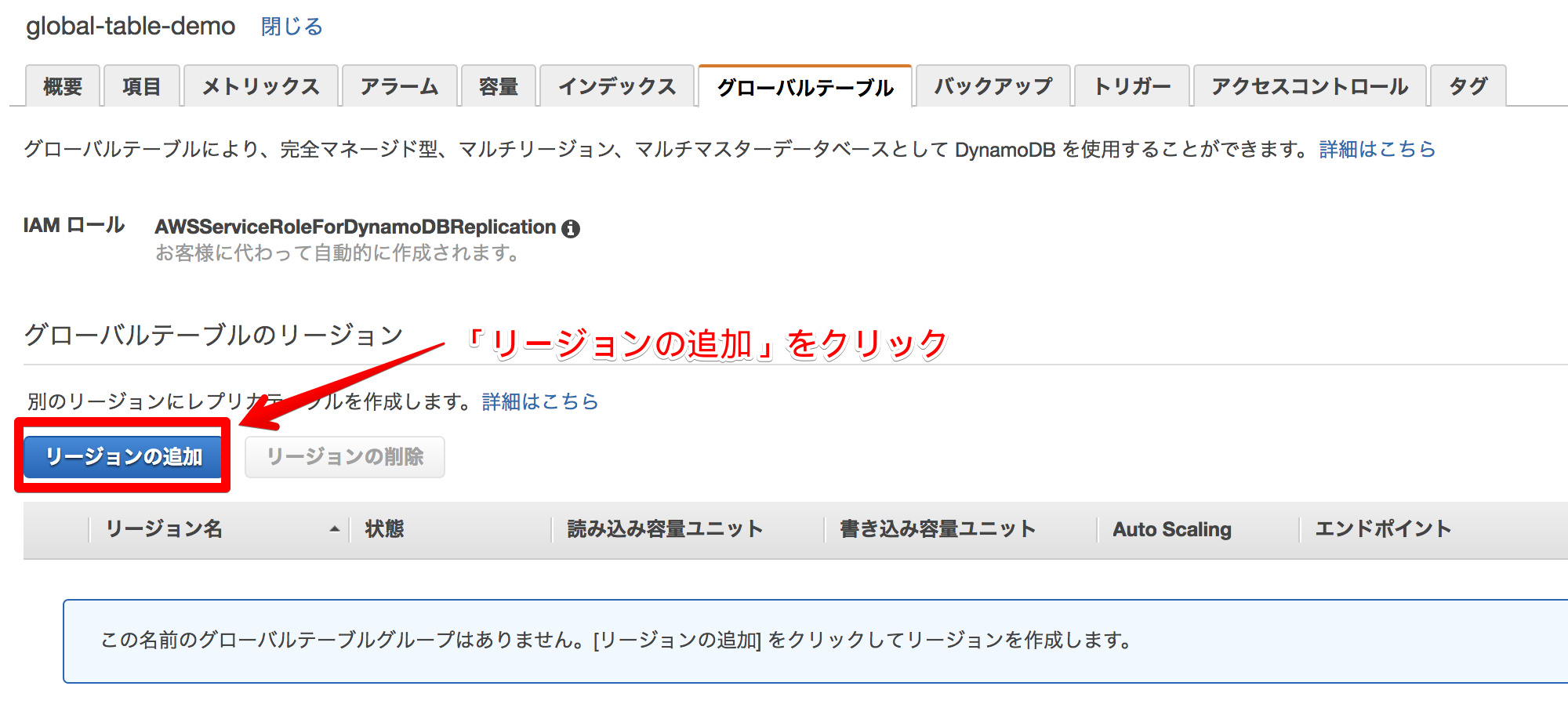
Task: Open the メトリックス tab
Action: point(261,86)
